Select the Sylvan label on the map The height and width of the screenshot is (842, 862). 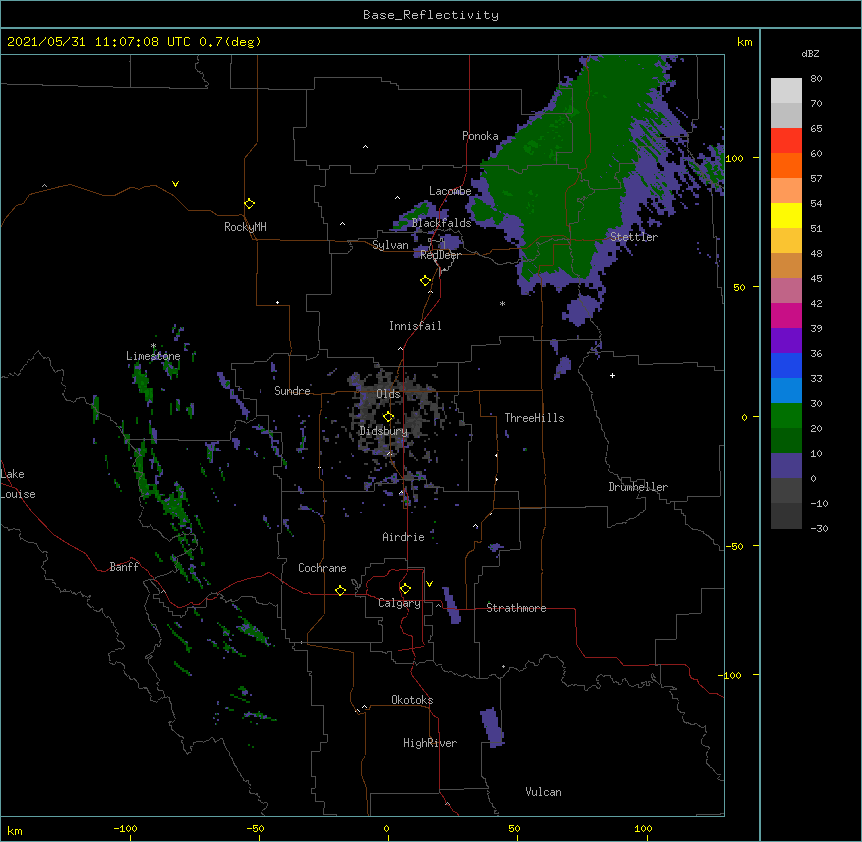(390, 245)
